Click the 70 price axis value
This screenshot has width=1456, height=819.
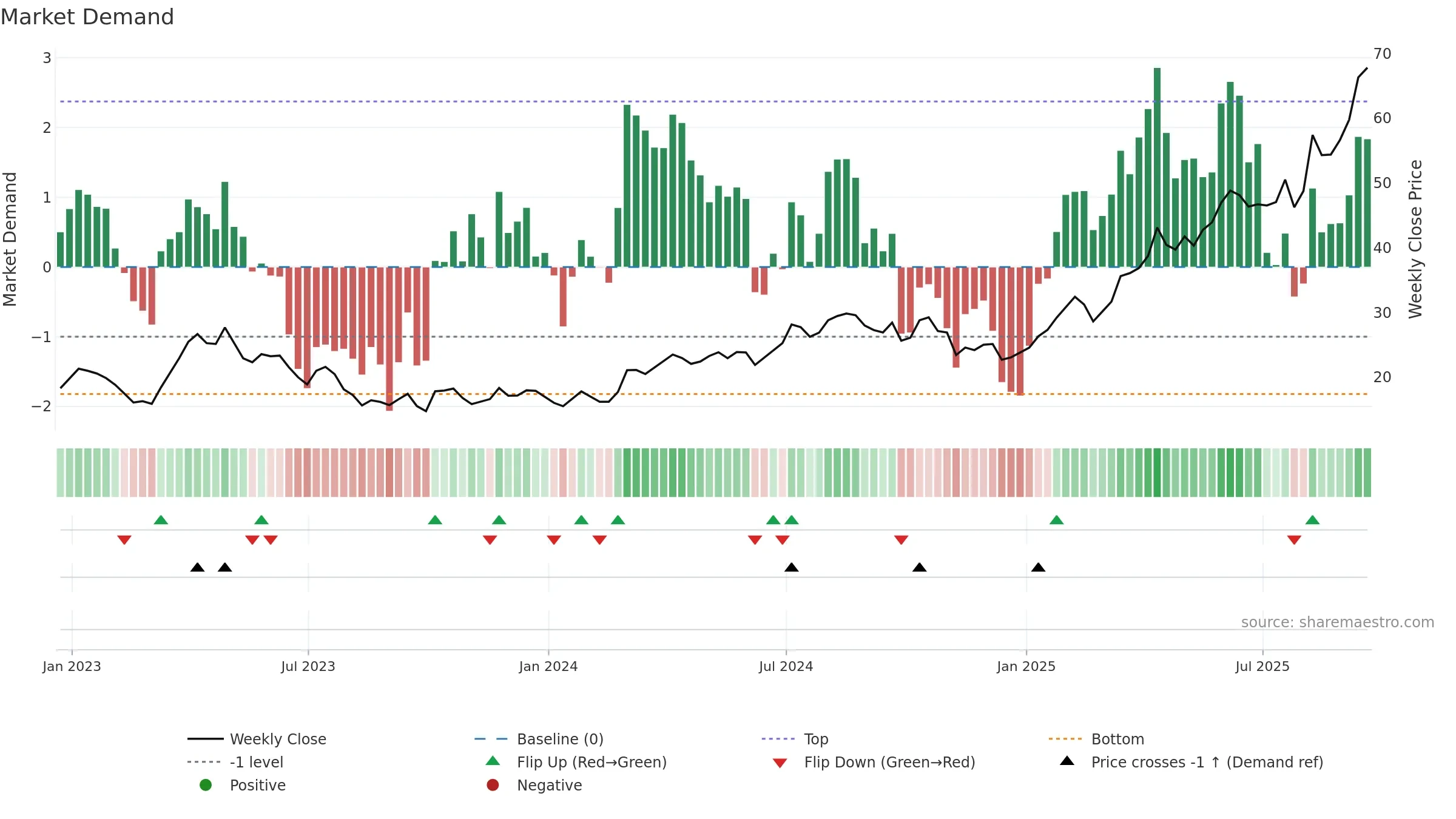click(x=1382, y=54)
